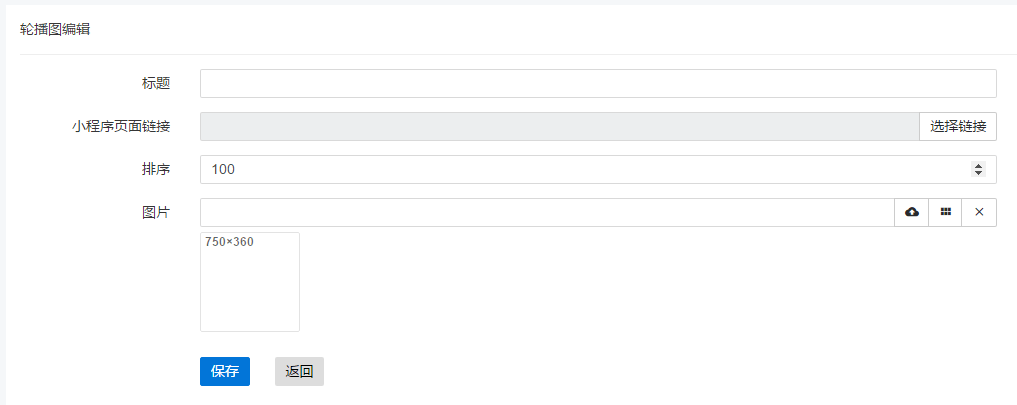Select the 100 value in 排序
Image resolution: width=1017 pixels, height=405 pixels.
point(223,169)
